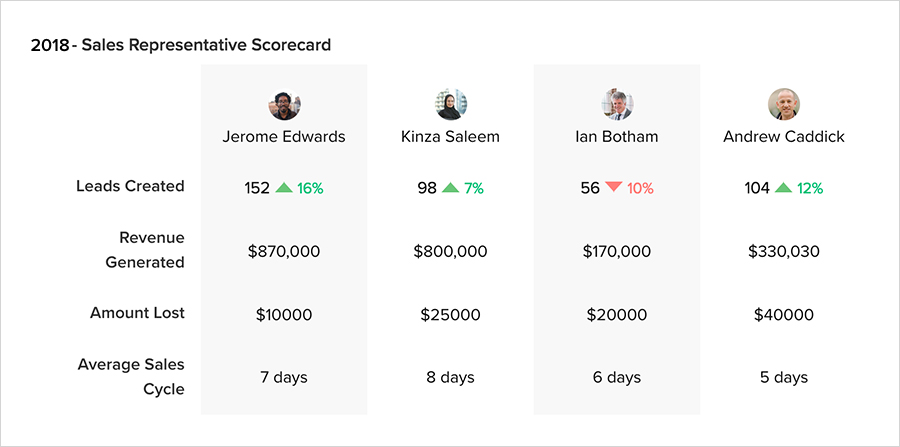Viewport: 900px width, 447px height.
Task: Select the Andrew Caddick name label
Action: tap(783, 136)
